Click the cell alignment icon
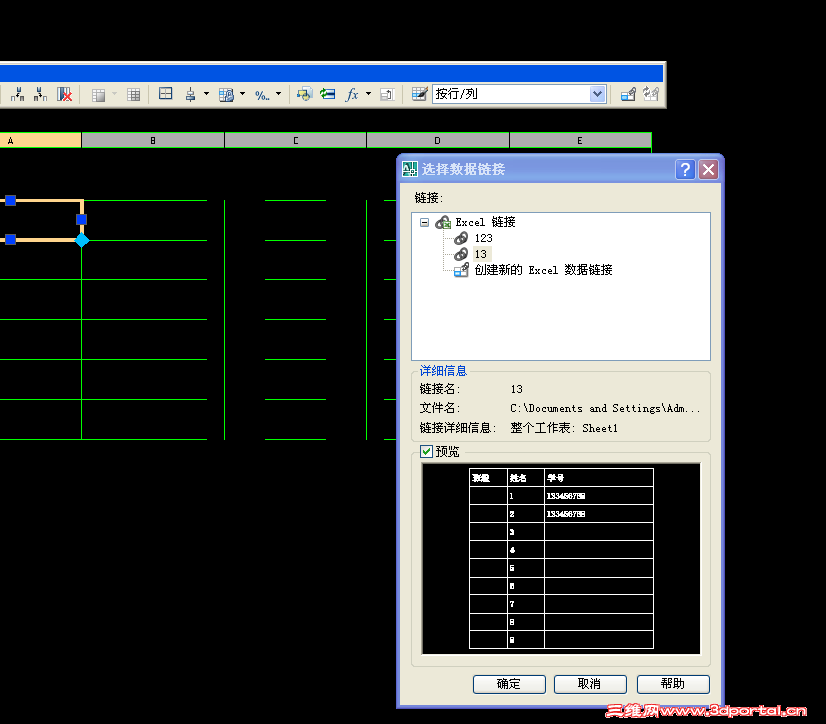 point(191,94)
